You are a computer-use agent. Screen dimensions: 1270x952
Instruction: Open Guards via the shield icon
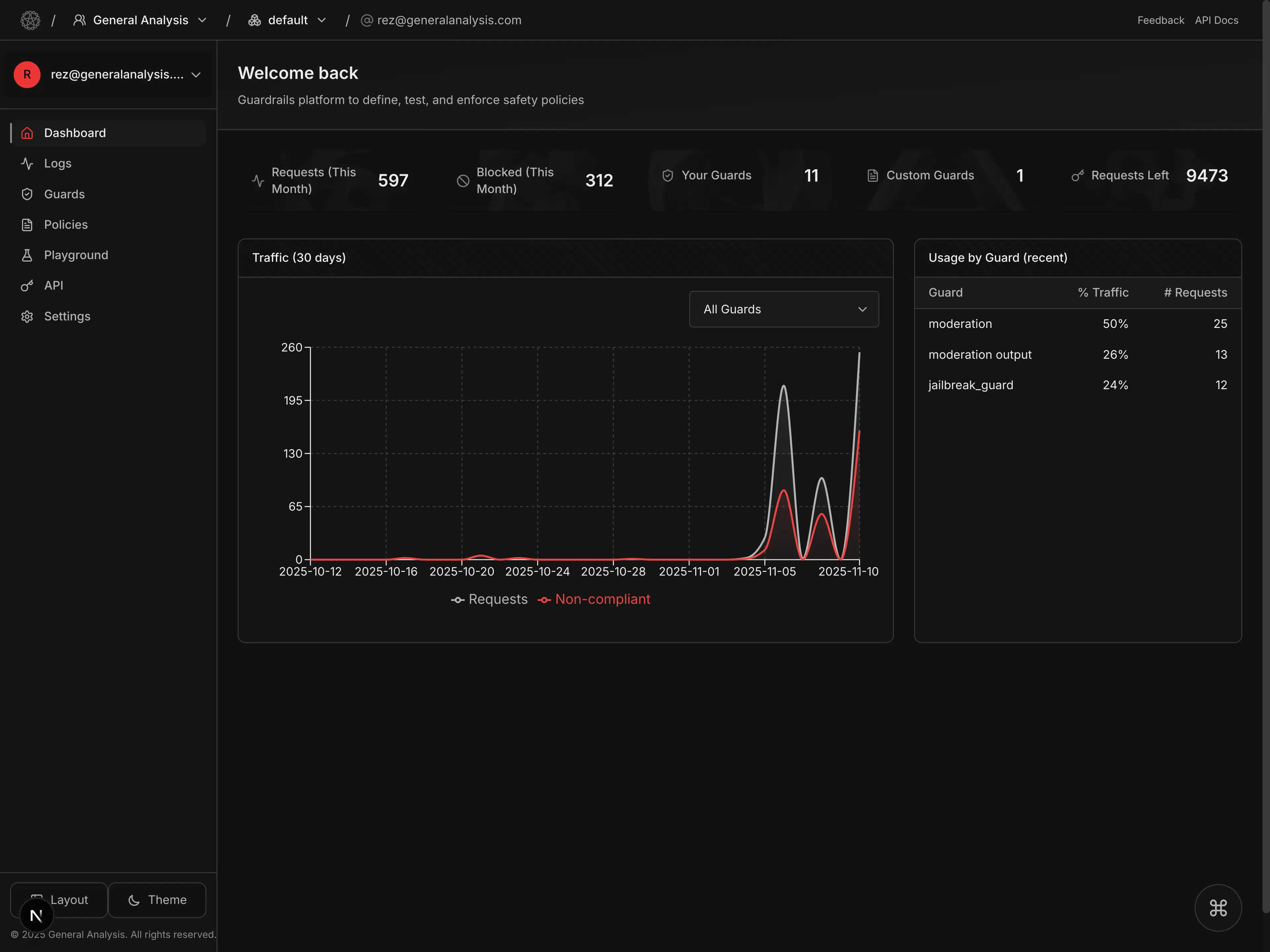point(27,194)
